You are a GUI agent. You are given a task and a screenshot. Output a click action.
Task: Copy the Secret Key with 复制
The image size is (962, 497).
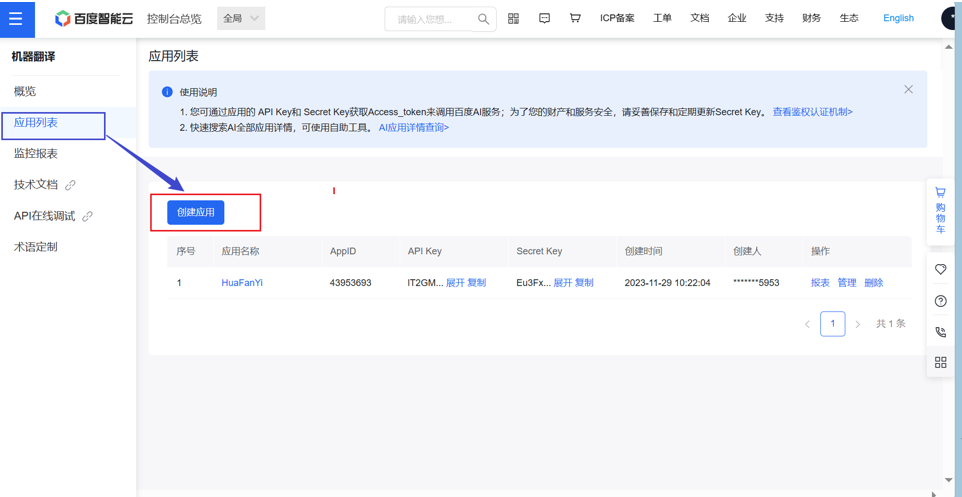[584, 283]
